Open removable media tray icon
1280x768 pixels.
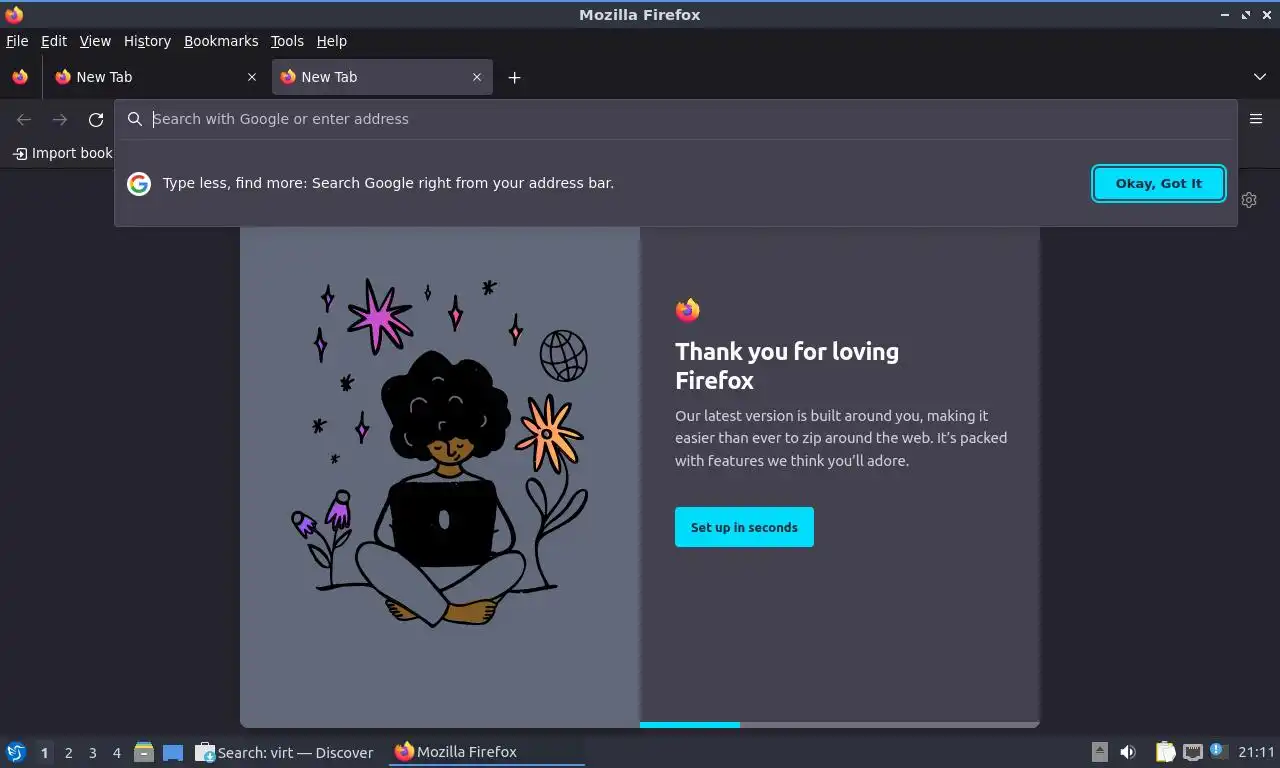pos(1099,752)
